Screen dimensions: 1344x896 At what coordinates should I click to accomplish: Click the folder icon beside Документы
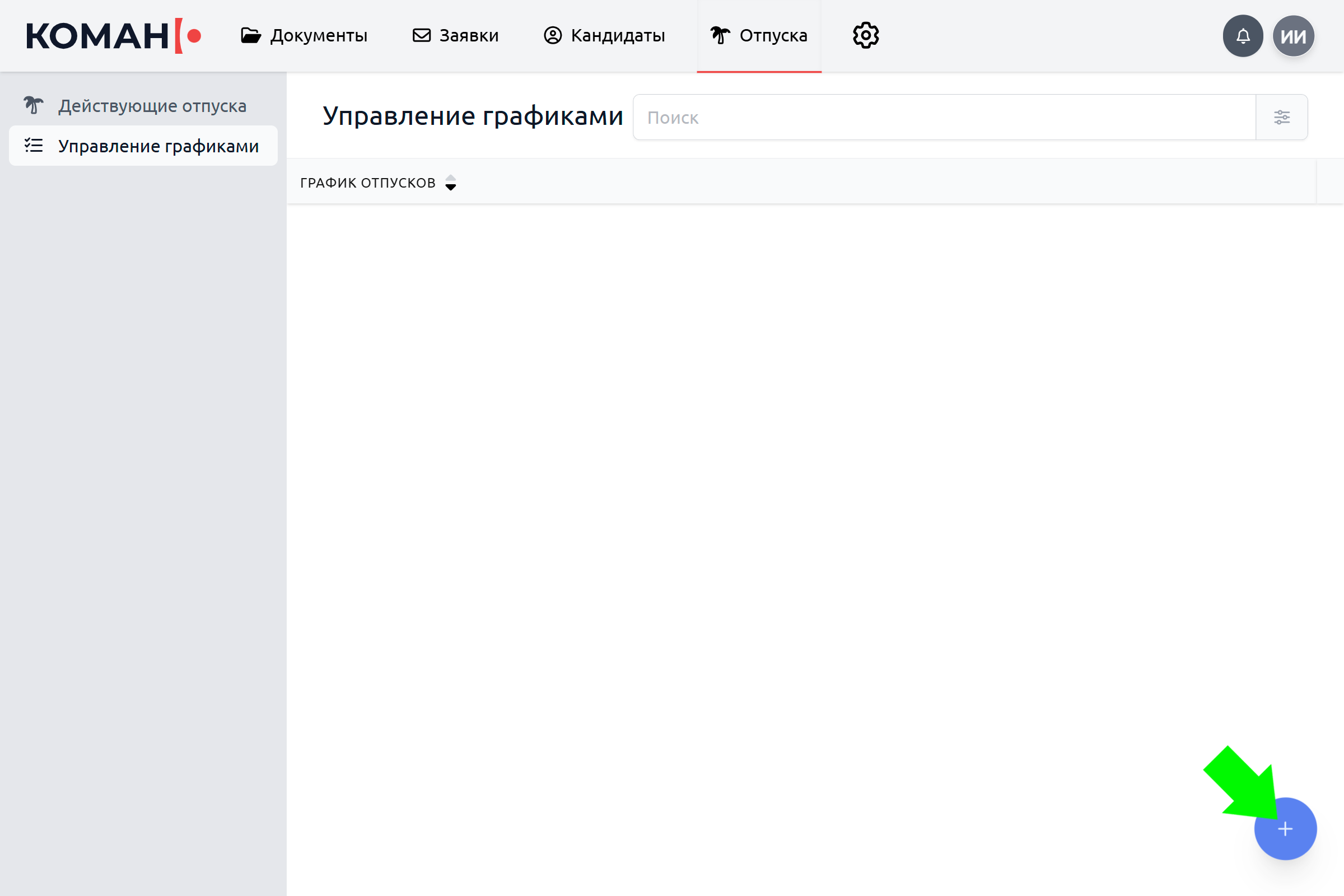point(250,35)
